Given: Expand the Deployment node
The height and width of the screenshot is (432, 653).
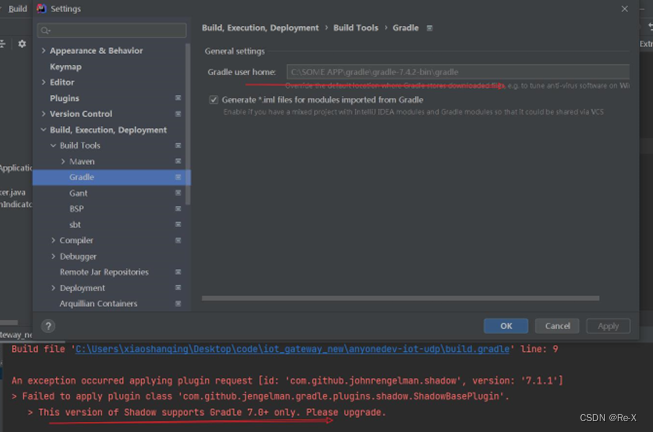Looking at the screenshot, I should [53, 288].
